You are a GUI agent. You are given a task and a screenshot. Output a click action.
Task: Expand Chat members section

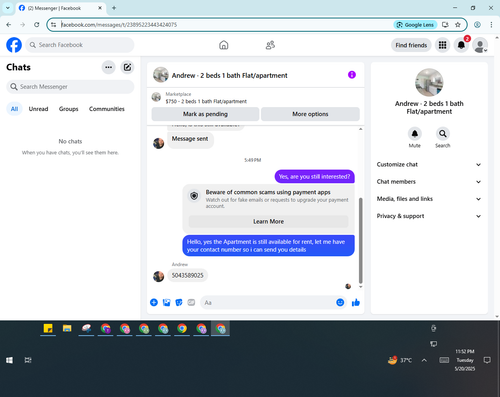pos(429,182)
